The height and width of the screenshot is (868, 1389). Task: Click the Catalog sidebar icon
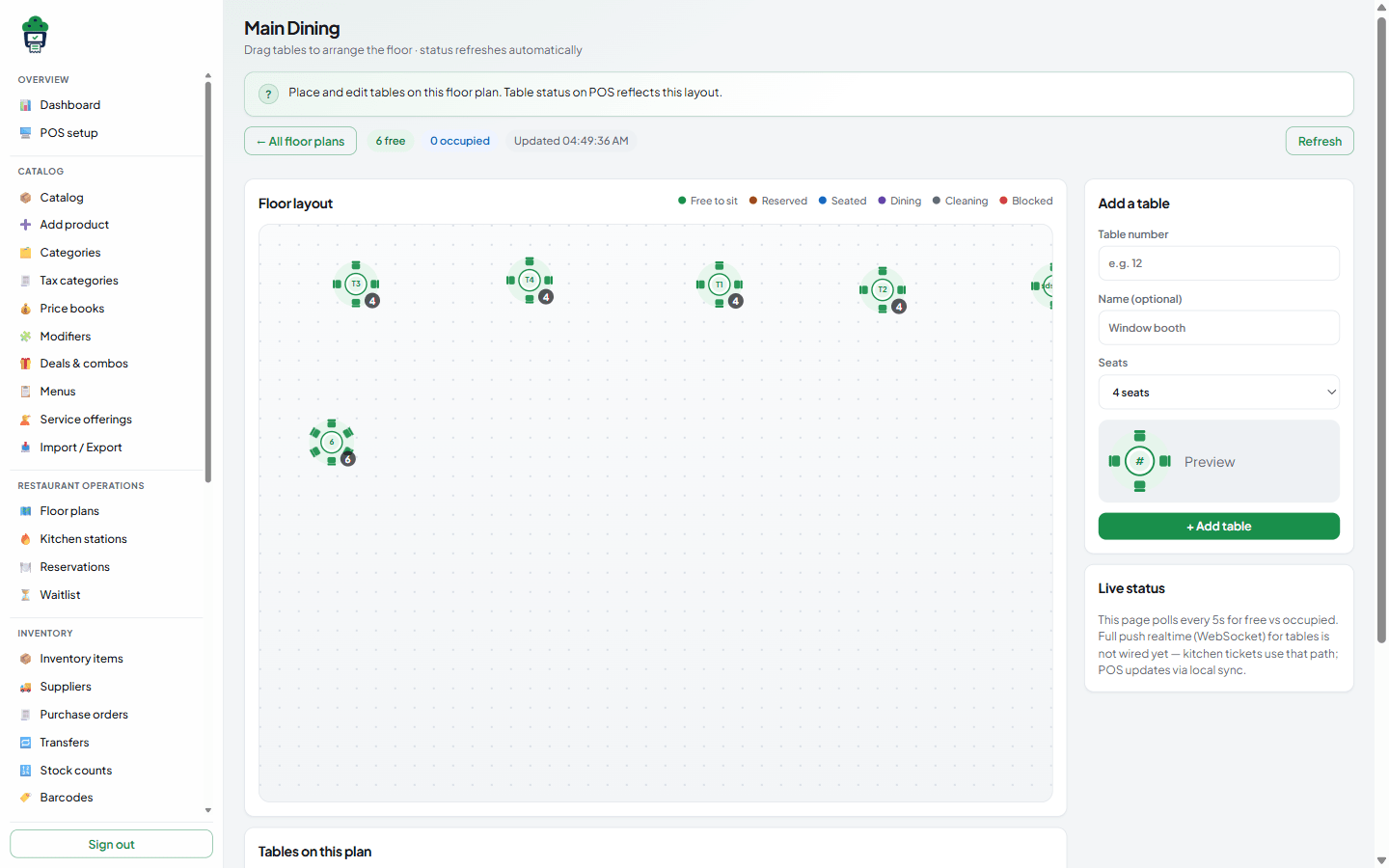point(25,198)
